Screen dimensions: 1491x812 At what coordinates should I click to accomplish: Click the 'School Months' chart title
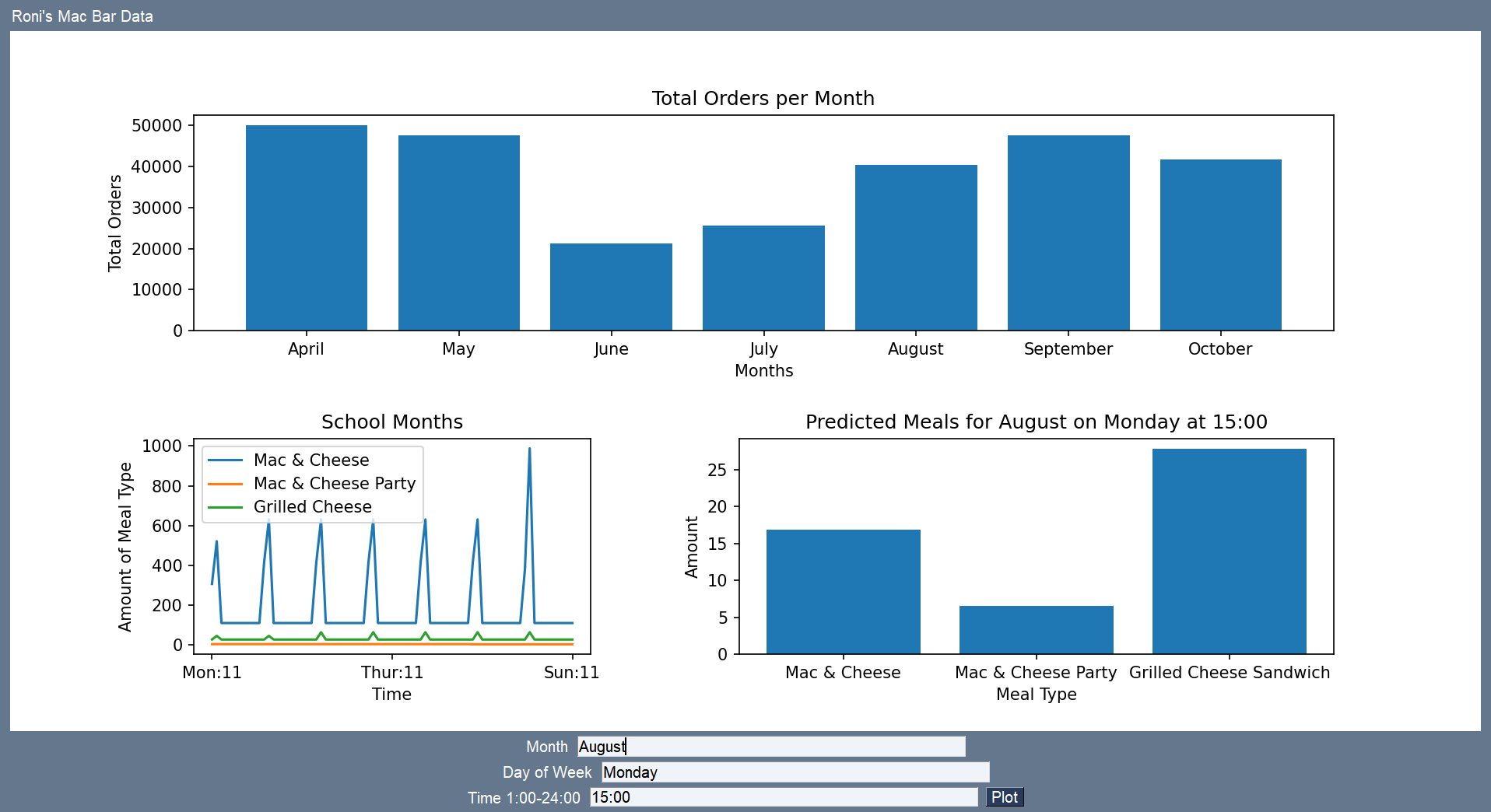click(x=392, y=422)
